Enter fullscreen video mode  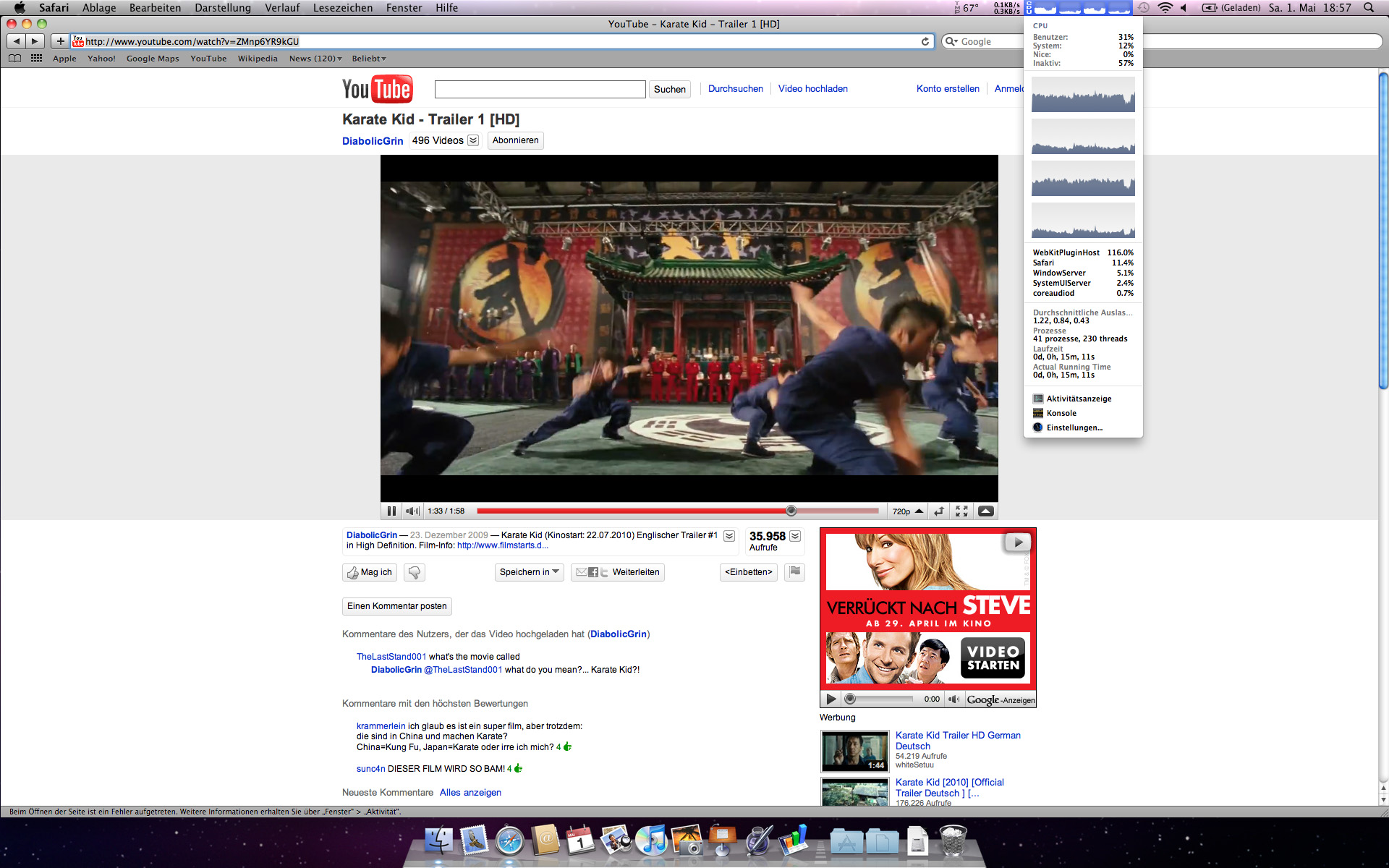[x=961, y=511]
